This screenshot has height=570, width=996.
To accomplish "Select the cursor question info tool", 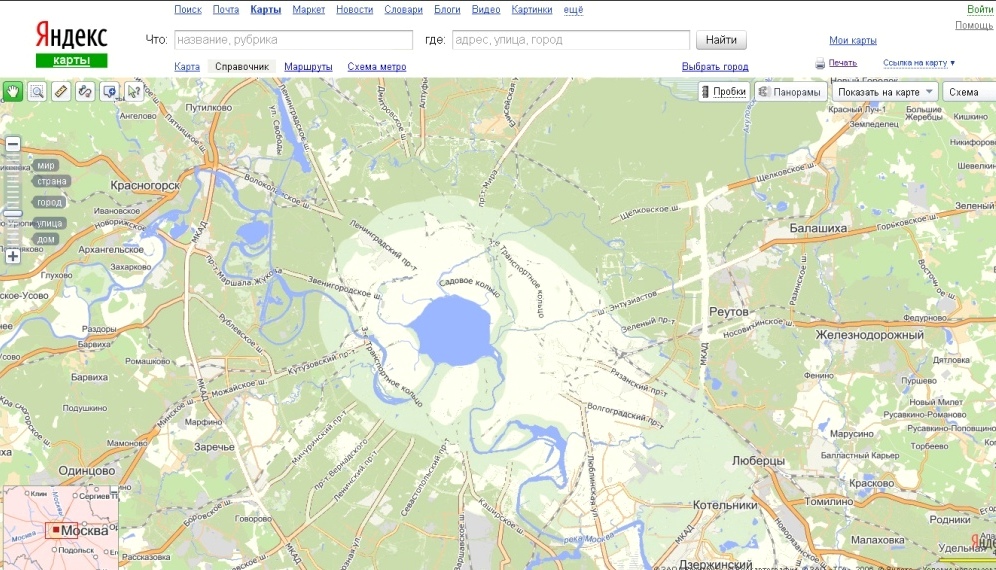I will point(133,92).
